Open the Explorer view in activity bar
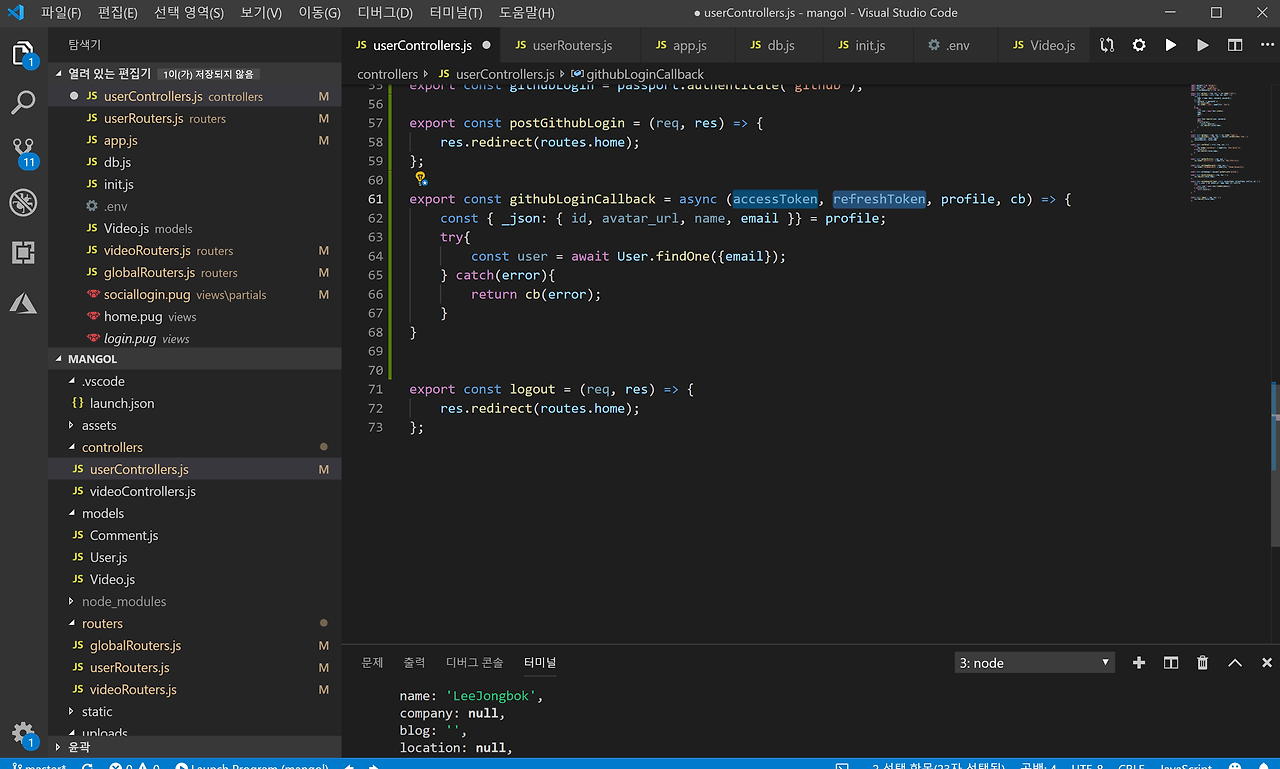The height and width of the screenshot is (769, 1280). 23,53
